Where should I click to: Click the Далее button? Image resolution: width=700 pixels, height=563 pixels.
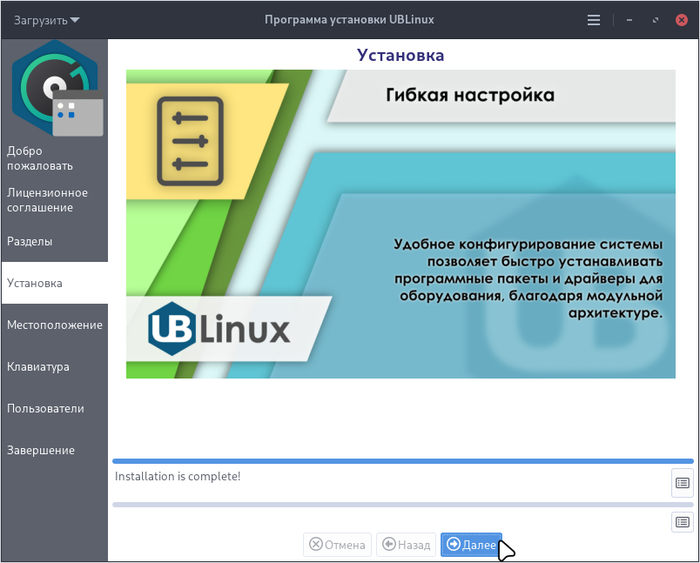point(471,545)
